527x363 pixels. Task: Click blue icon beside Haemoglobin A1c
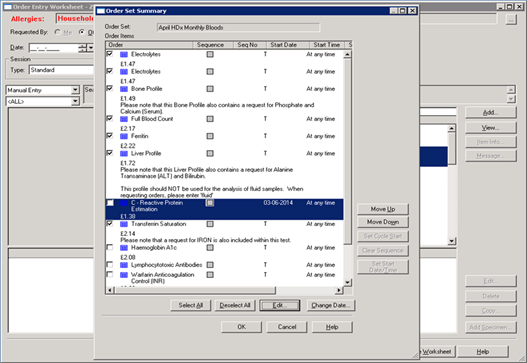(x=124, y=248)
